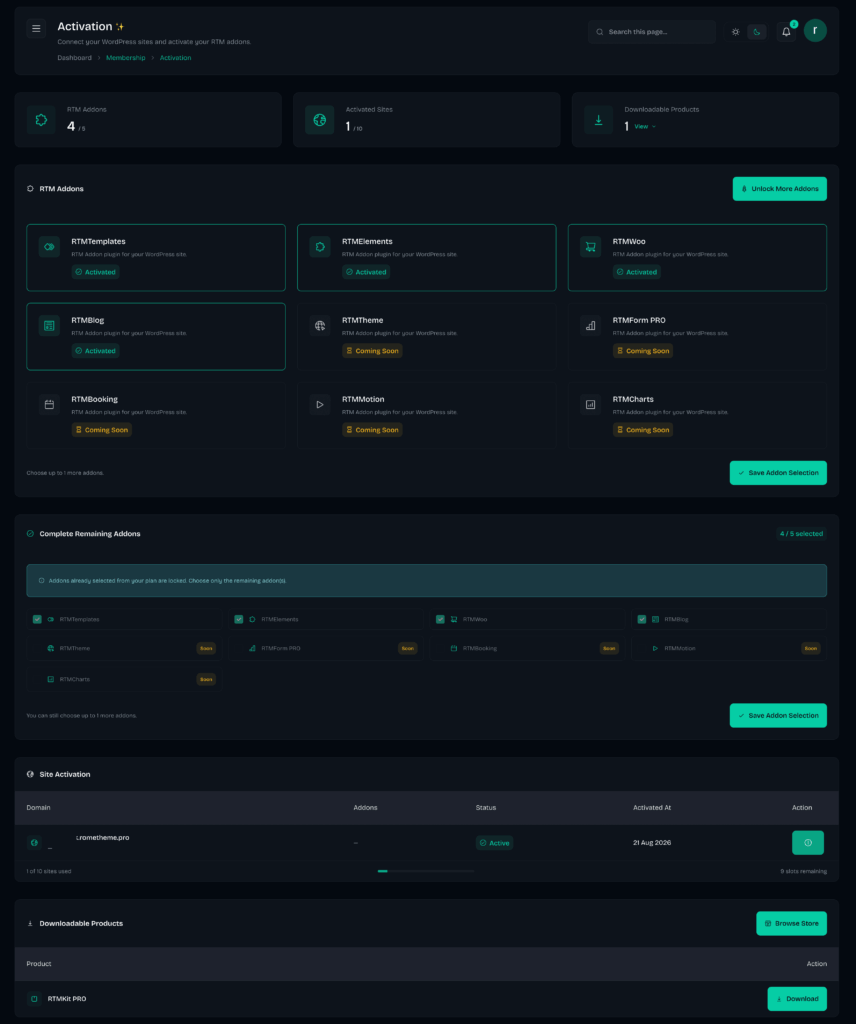
Task: Select RTMMotion option in remaining addons list
Action: point(729,648)
